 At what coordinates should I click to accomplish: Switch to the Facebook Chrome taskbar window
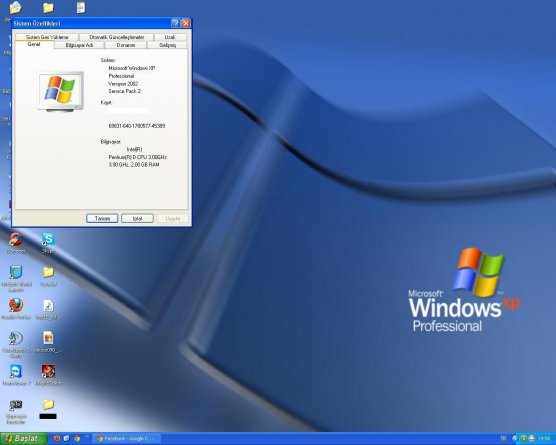coord(128,439)
